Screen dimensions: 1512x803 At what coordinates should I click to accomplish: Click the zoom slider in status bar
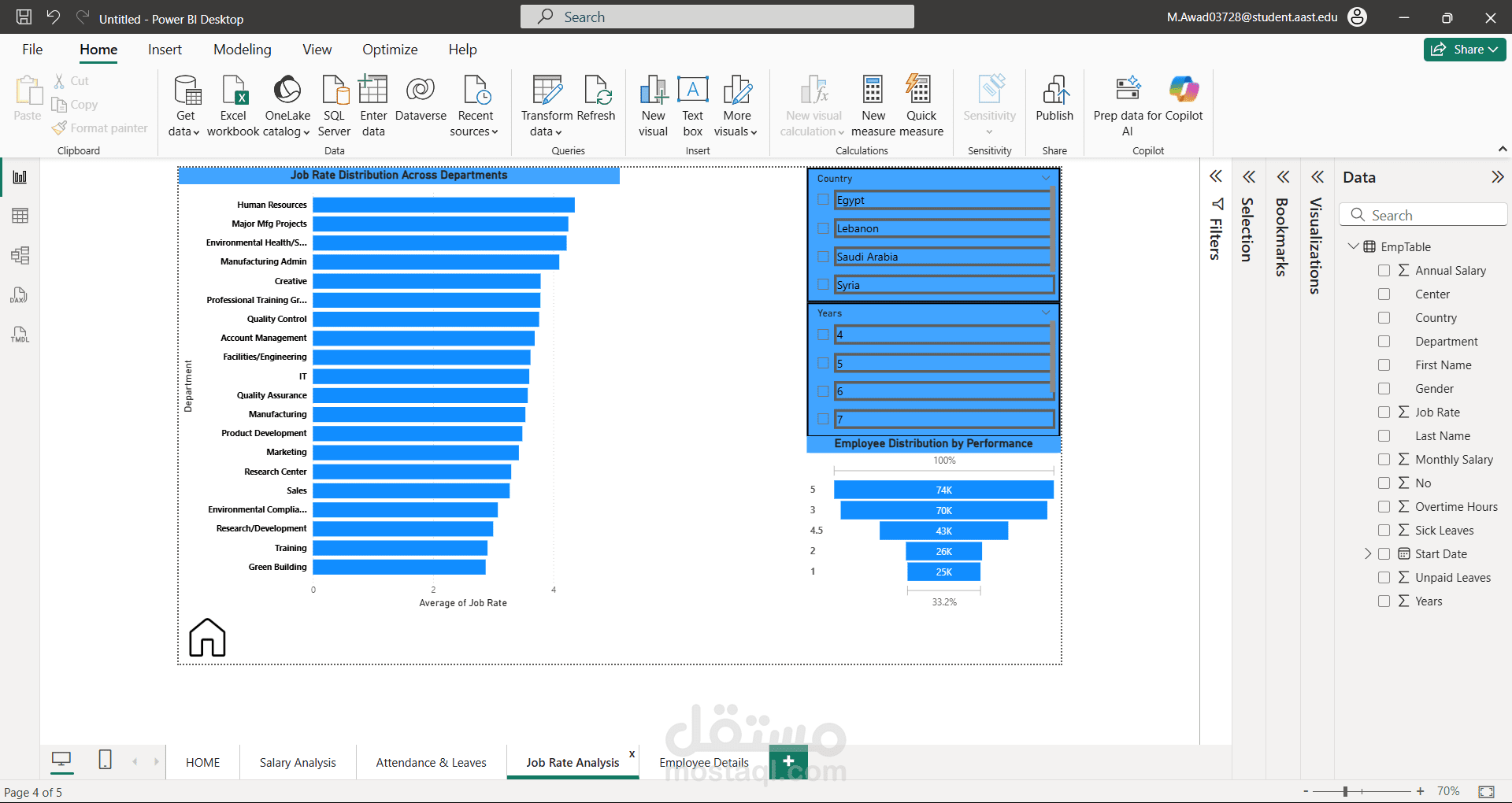click(1345, 791)
